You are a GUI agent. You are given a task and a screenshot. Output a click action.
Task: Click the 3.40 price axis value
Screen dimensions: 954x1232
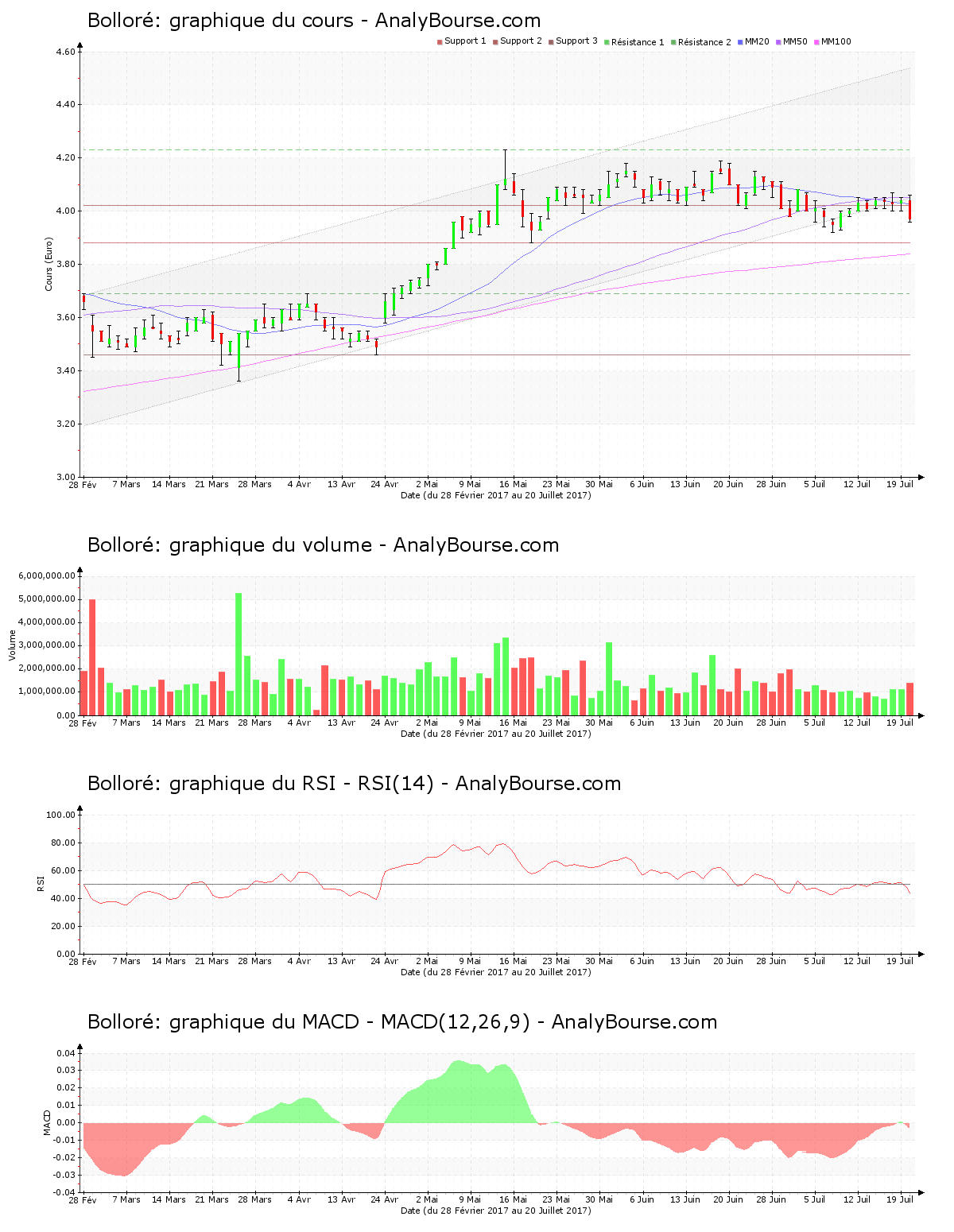point(66,371)
